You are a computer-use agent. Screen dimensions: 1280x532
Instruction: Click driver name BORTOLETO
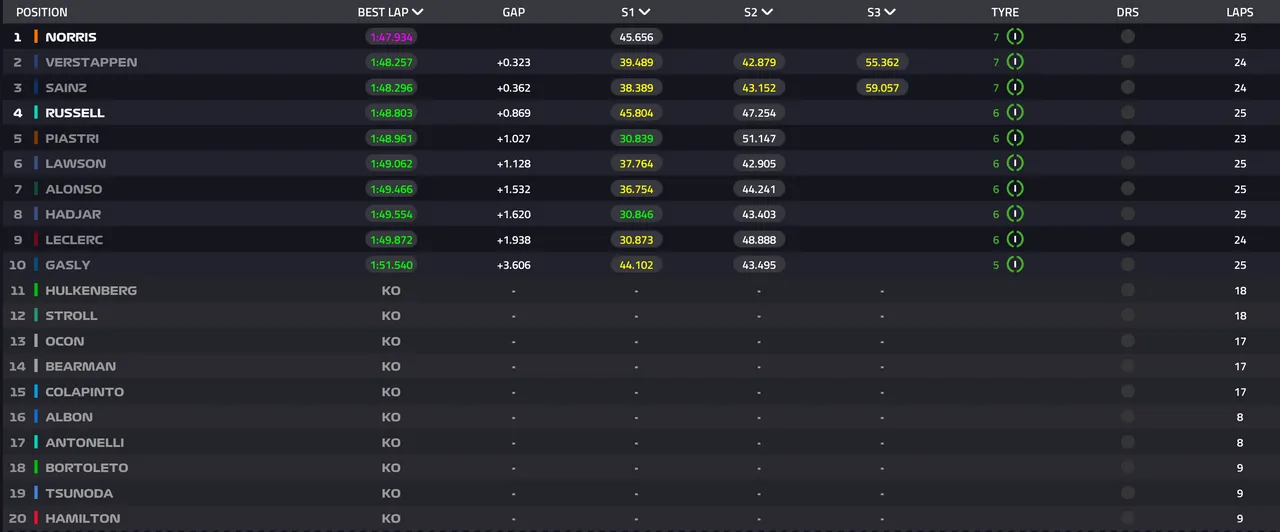tap(87, 467)
